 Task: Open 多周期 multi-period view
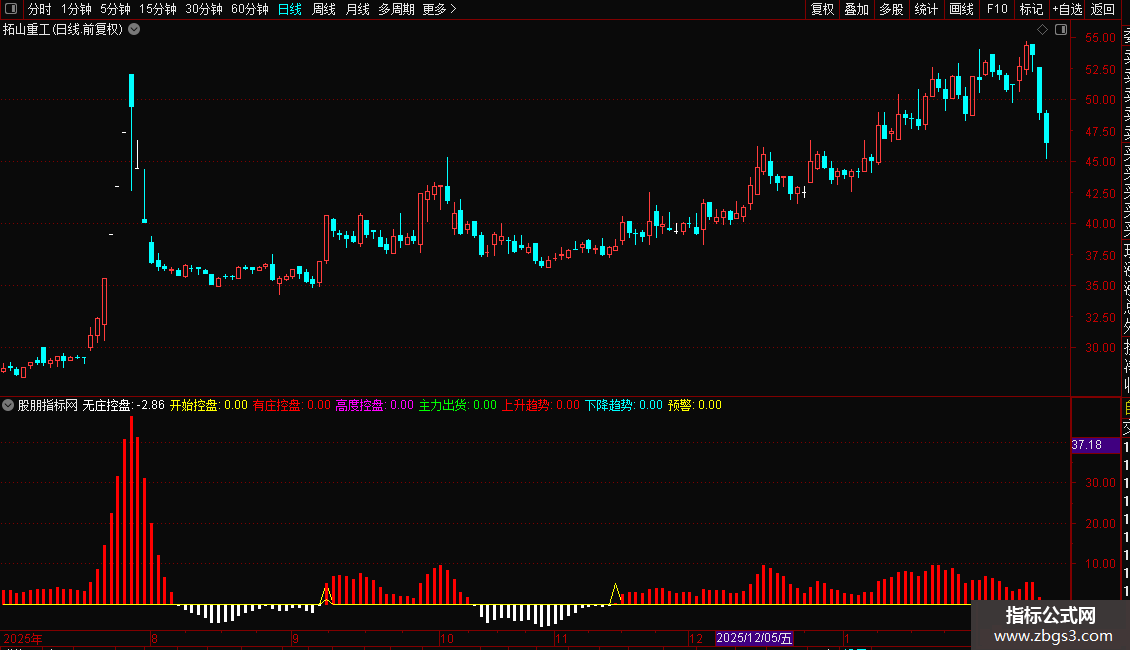(x=396, y=9)
